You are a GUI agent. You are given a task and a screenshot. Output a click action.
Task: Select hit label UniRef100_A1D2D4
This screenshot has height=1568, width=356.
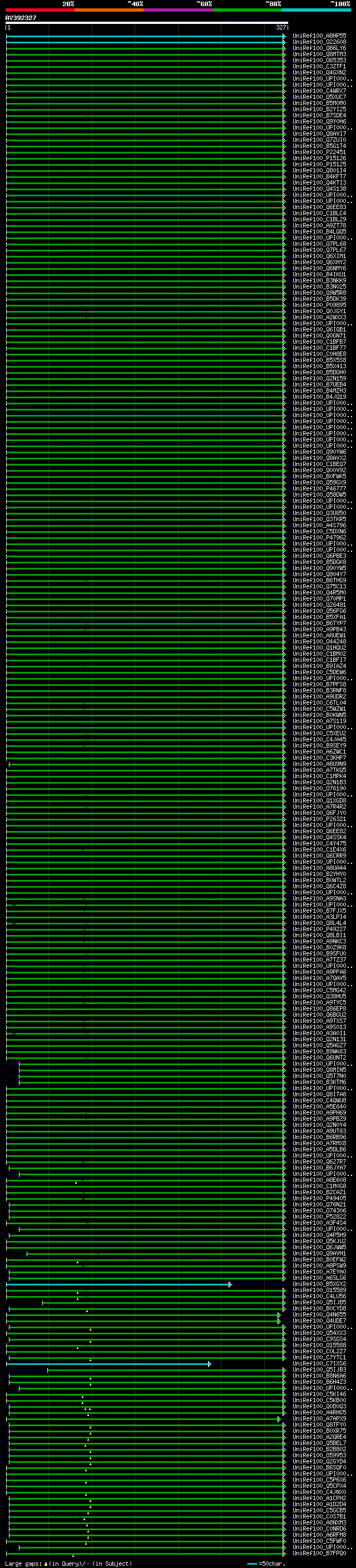pos(319,1504)
